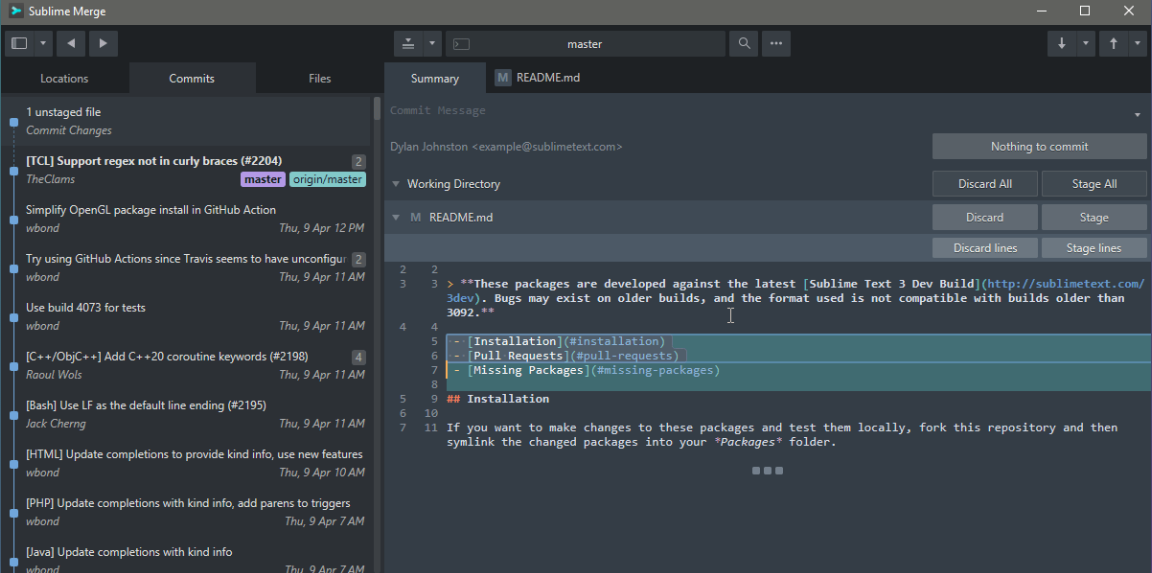Viewport: 1152px width, 573px height.
Task: Collapse the README.md diff section
Action: [x=396, y=217]
